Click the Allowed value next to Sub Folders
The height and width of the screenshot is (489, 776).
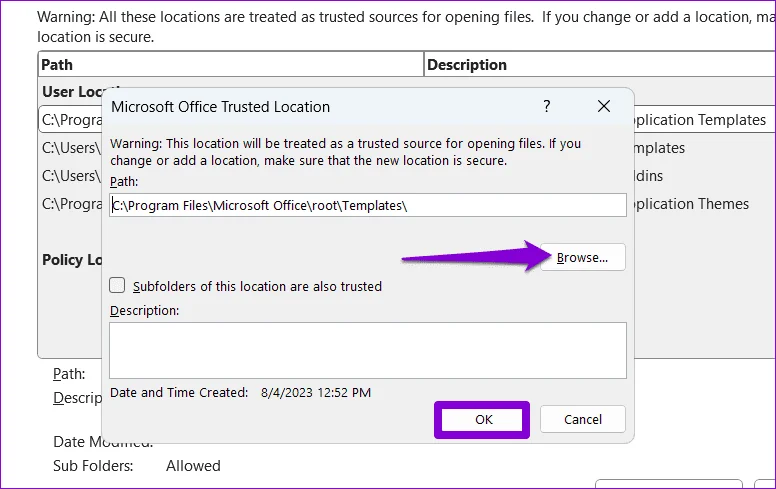(x=193, y=466)
